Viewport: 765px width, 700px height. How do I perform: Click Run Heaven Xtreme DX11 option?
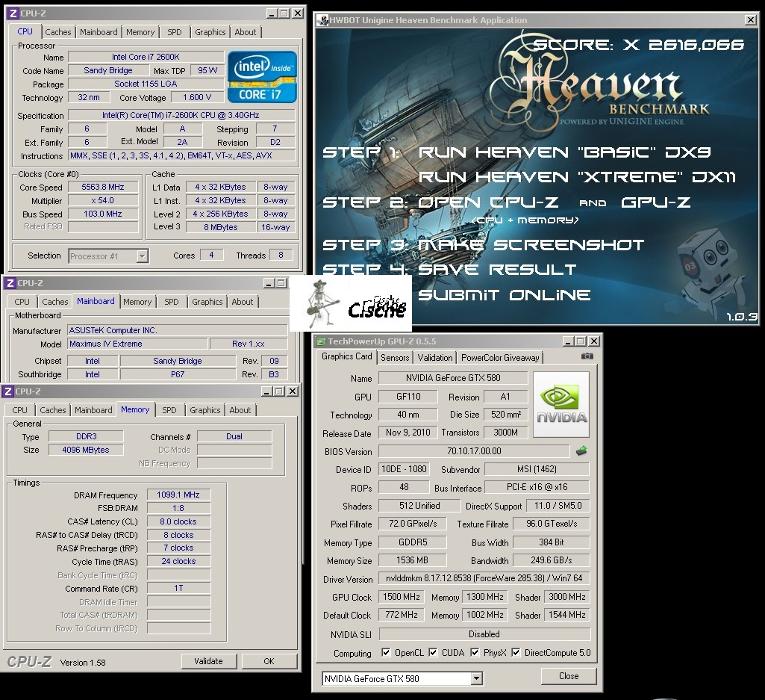(x=577, y=177)
